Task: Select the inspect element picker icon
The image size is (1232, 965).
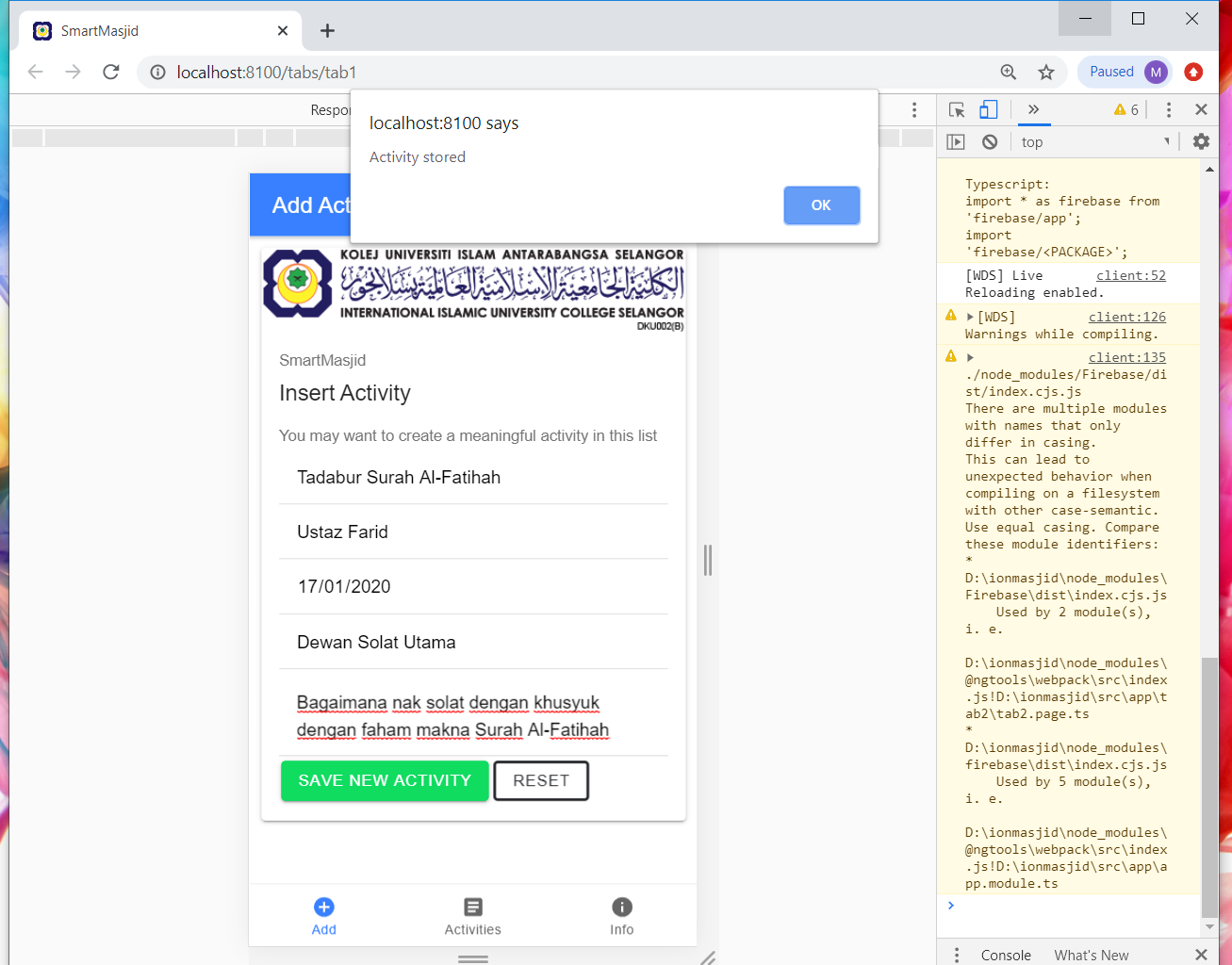Action: click(x=957, y=109)
